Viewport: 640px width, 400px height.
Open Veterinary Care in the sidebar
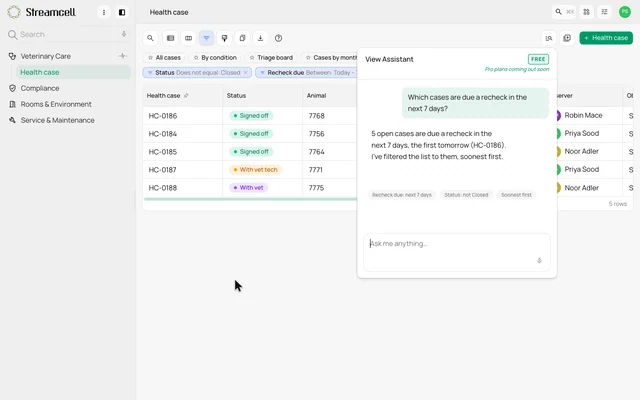pyautogui.click(x=45, y=56)
